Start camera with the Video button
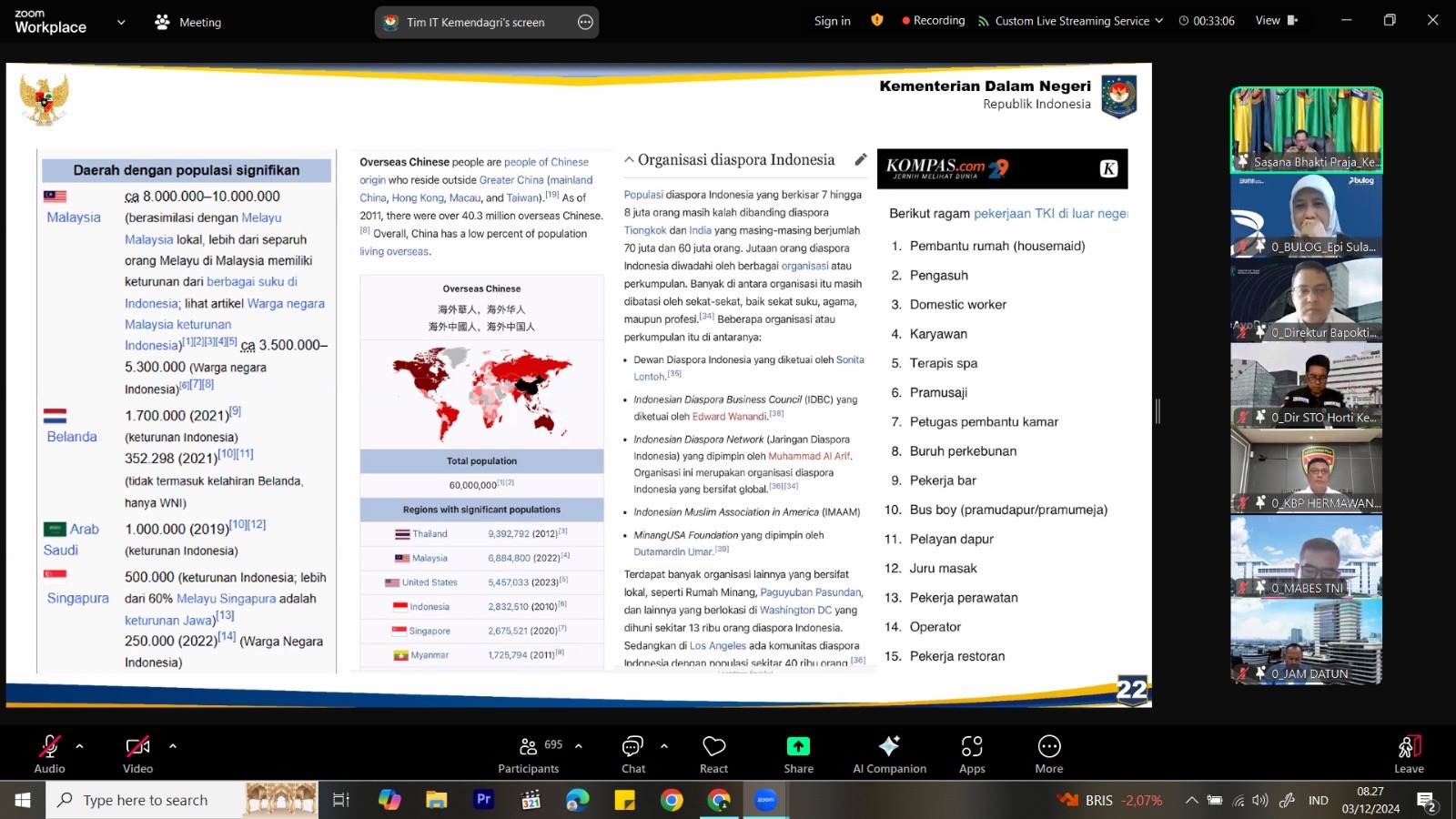The image size is (1456, 819). coord(137,754)
